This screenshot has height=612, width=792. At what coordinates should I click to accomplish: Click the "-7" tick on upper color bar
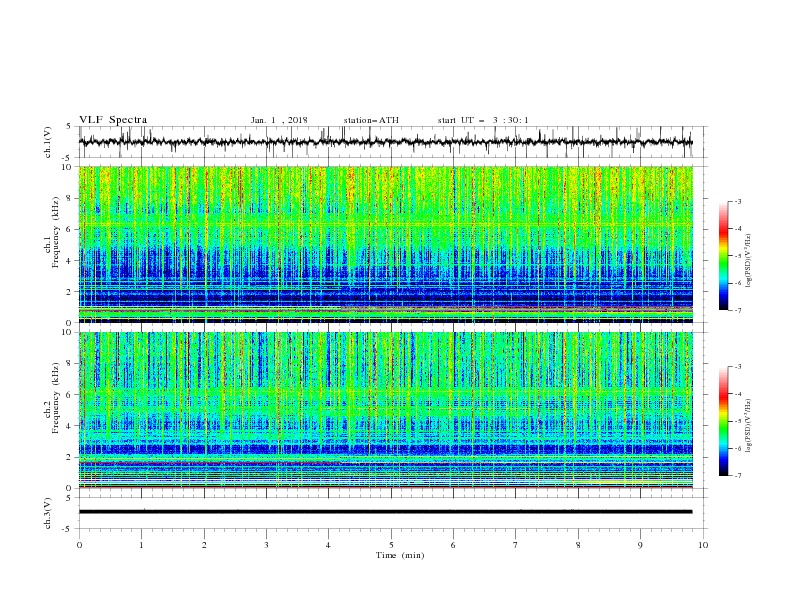click(x=738, y=310)
